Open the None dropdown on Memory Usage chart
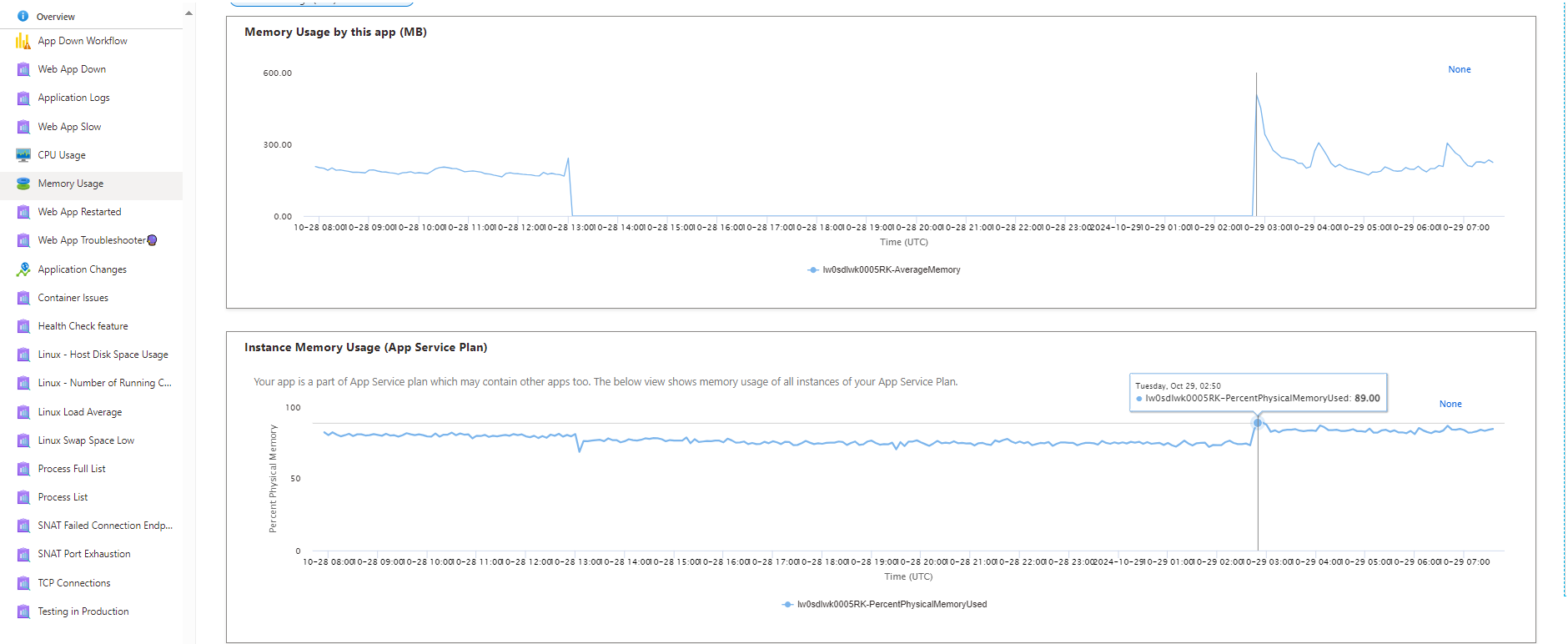 point(1459,69)
